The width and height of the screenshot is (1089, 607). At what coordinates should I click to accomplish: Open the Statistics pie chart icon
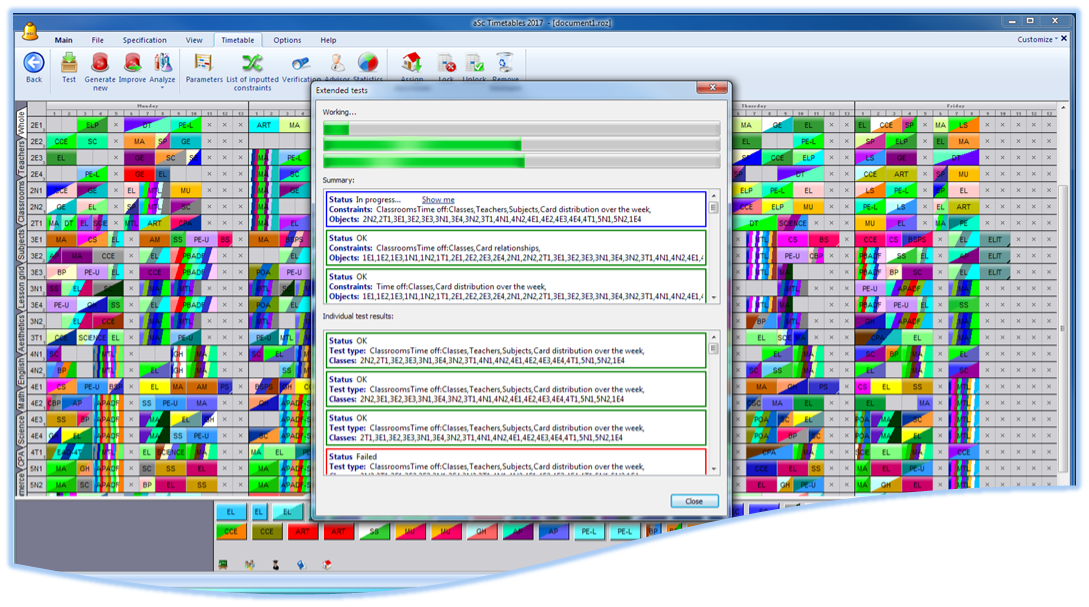(x=368, y=63)
